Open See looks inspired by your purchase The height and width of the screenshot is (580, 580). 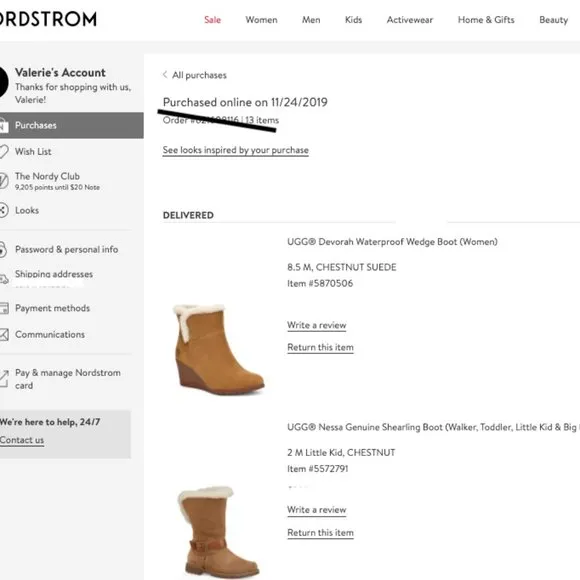click(x=236, y=150)
